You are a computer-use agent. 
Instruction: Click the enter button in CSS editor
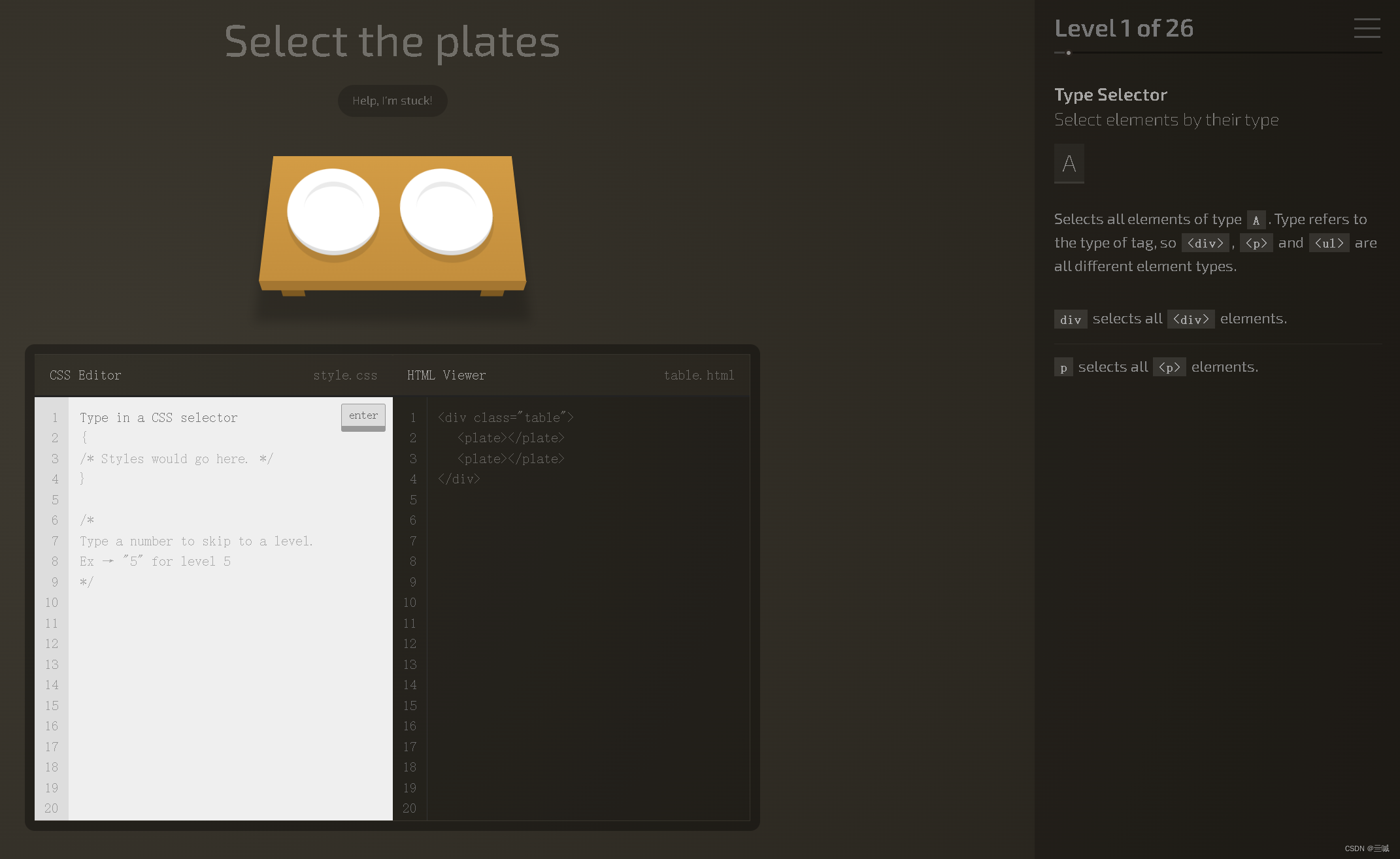[x=363, y=417]
